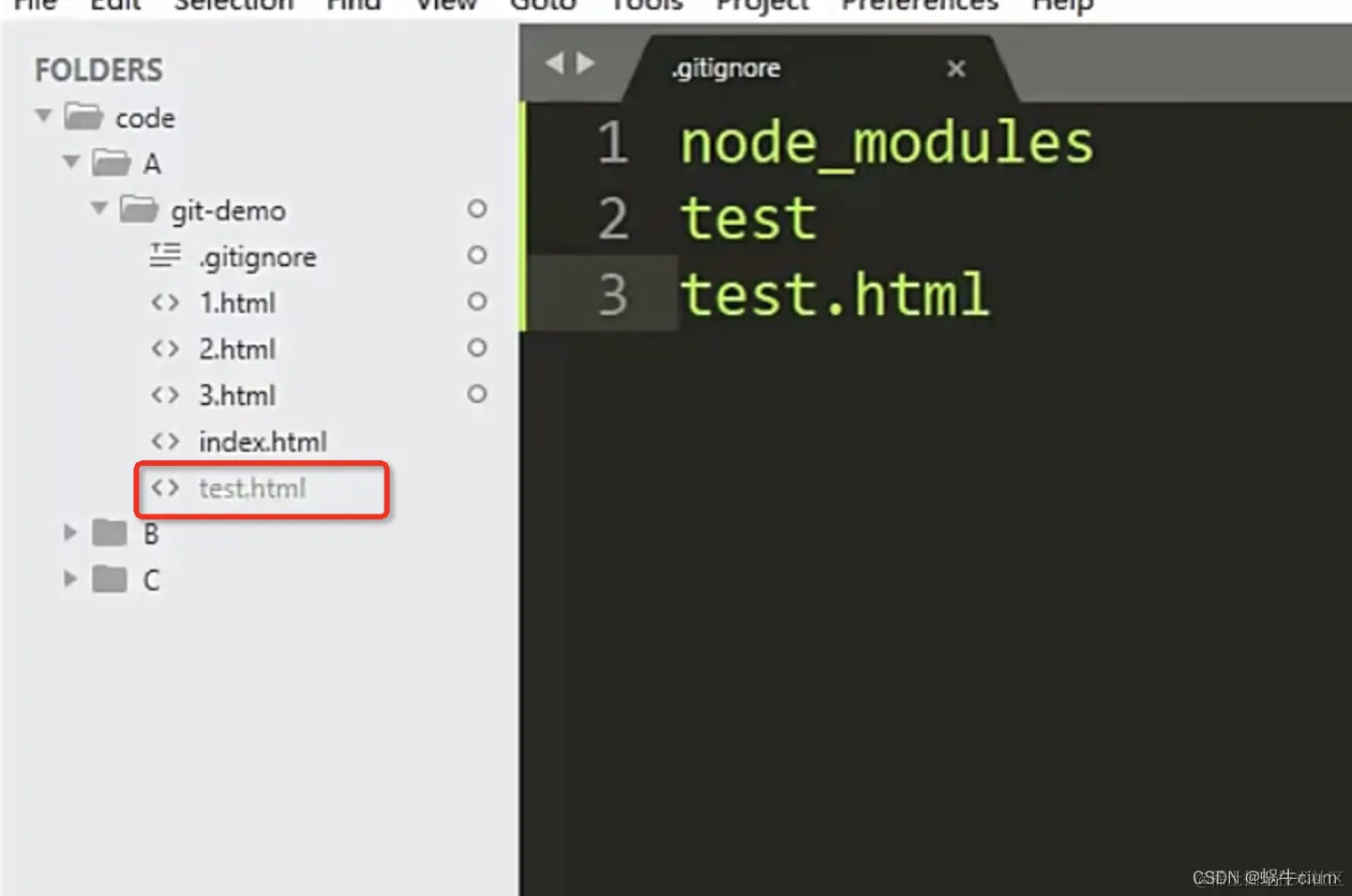Image resolution: width=1352 pixels, height=896 pixels.
Task: Open the Goto menu
Action: (543, 5)
